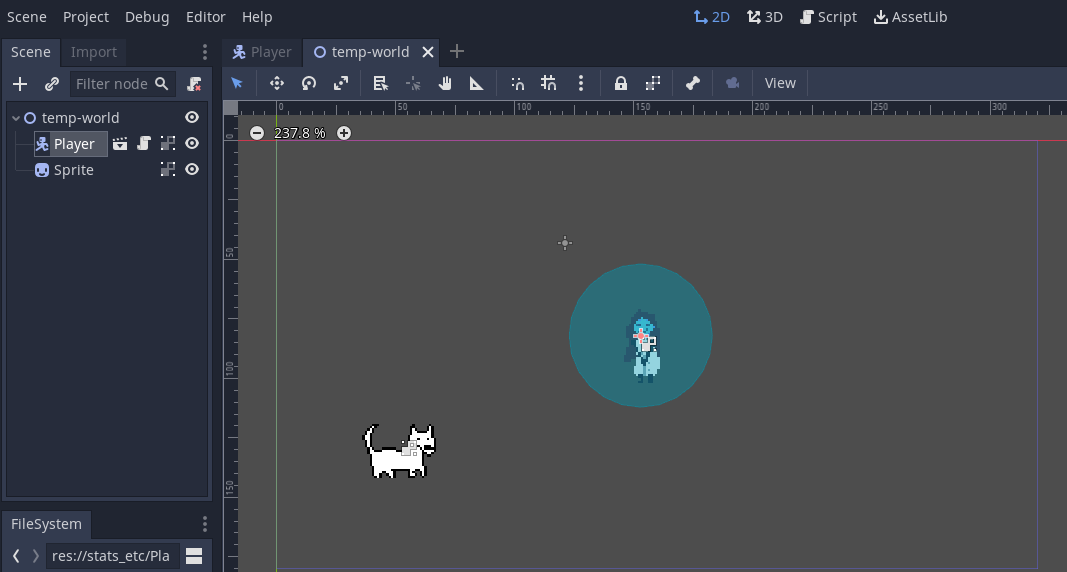Toggle FileSystem split view mode icon
The height and width of the screenshot is (572, 1067).
(194, 556)
